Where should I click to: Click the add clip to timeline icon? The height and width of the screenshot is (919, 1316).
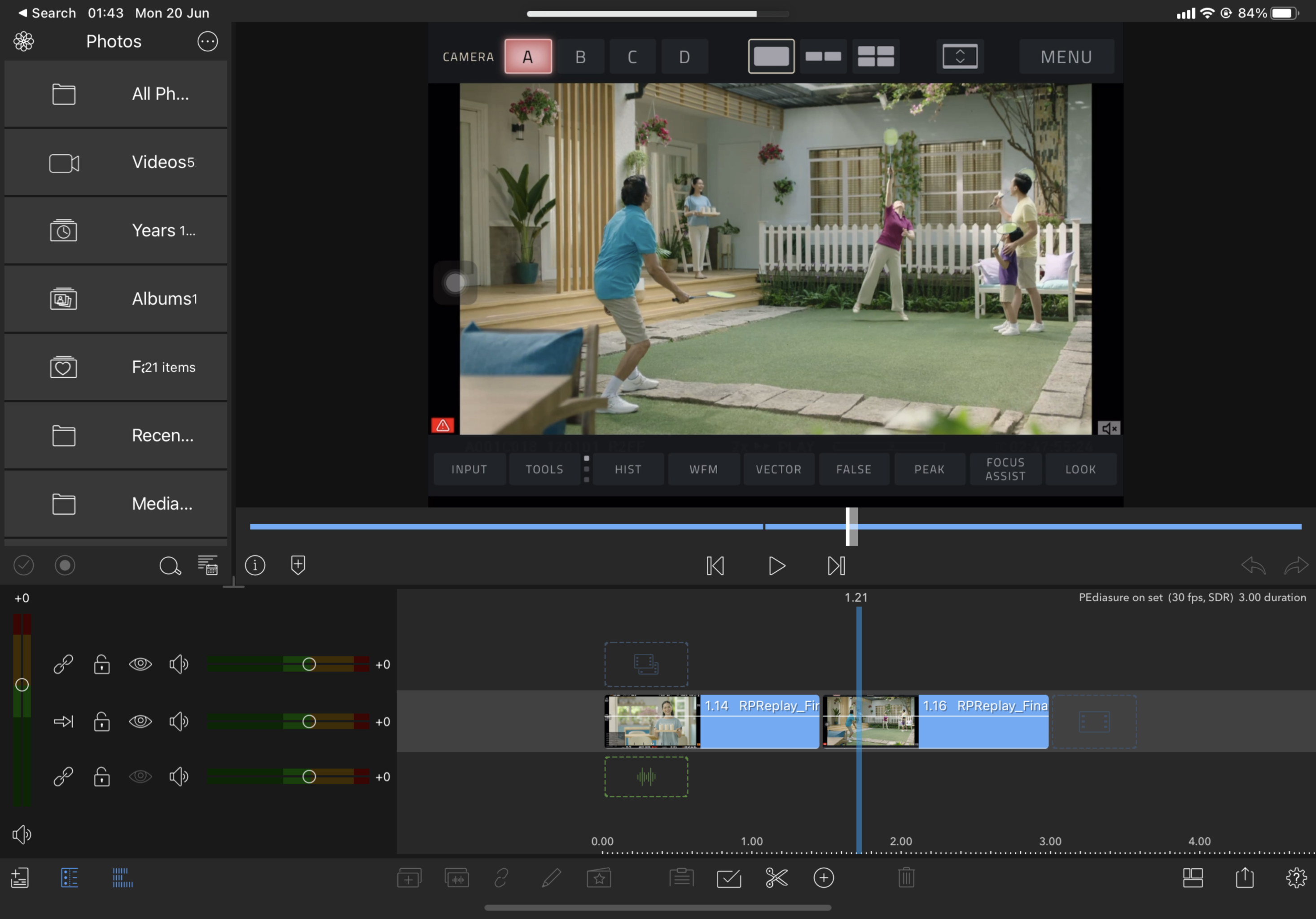[409, 878]
